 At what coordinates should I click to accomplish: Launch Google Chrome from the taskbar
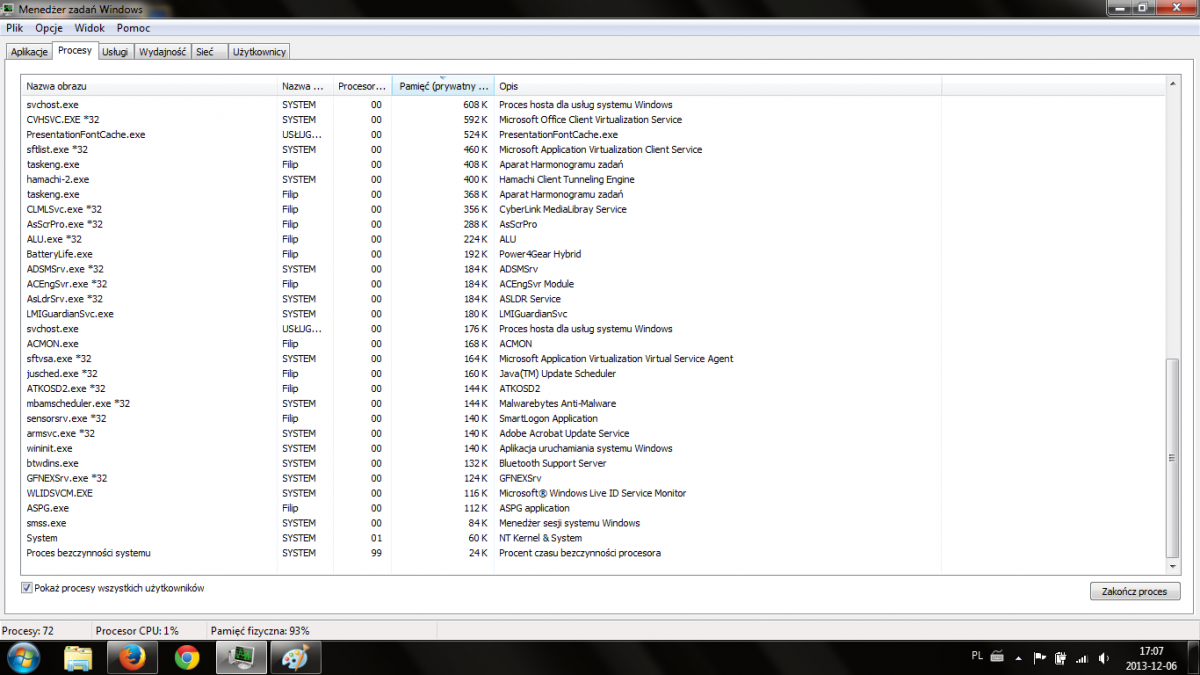pyautogui.click(x=186, y=657)
